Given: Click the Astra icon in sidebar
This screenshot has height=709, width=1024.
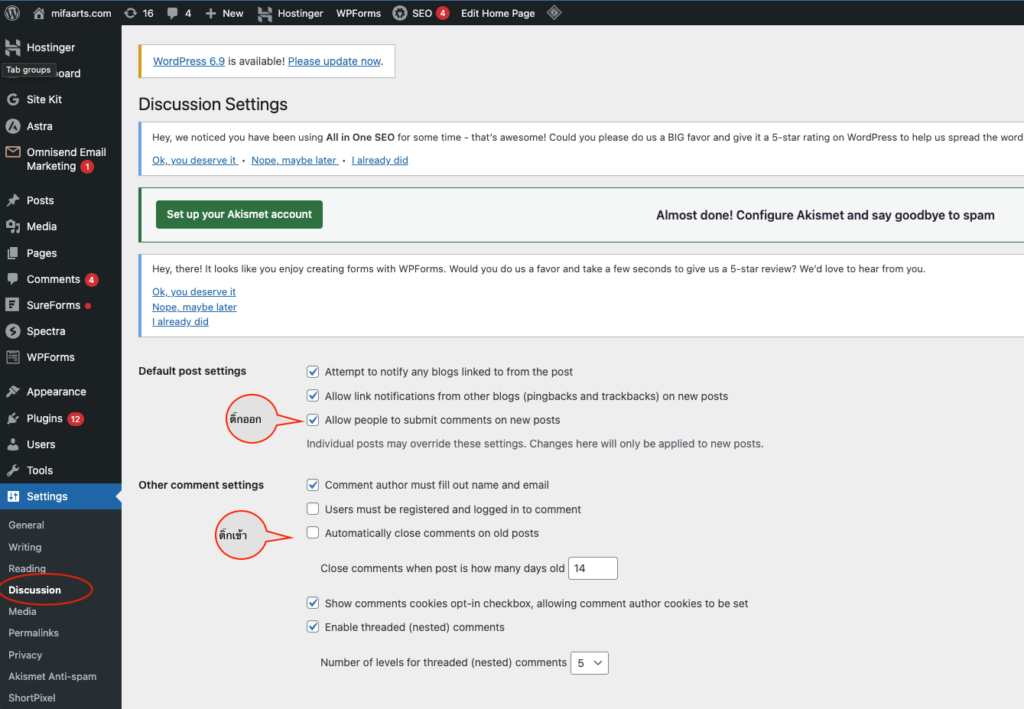Looking at the screenshot, I should click(13, 126).
